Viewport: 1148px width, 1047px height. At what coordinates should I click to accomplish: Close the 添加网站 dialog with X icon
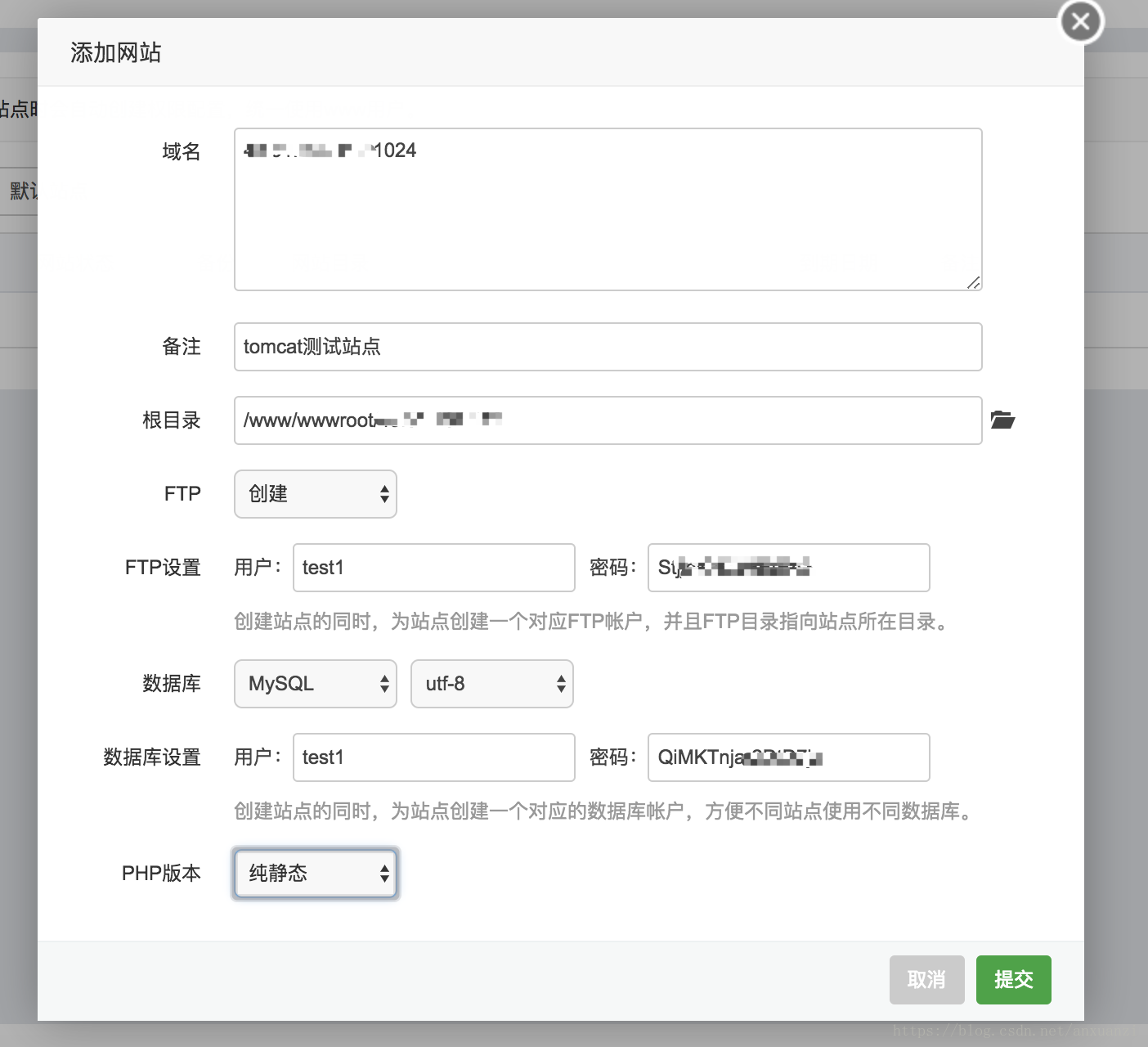click(x=1079, y=22)
